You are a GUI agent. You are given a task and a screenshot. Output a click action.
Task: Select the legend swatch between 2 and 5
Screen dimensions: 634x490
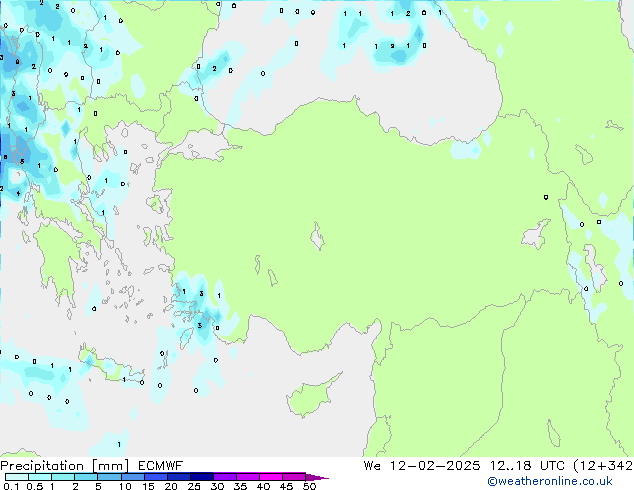86,476
